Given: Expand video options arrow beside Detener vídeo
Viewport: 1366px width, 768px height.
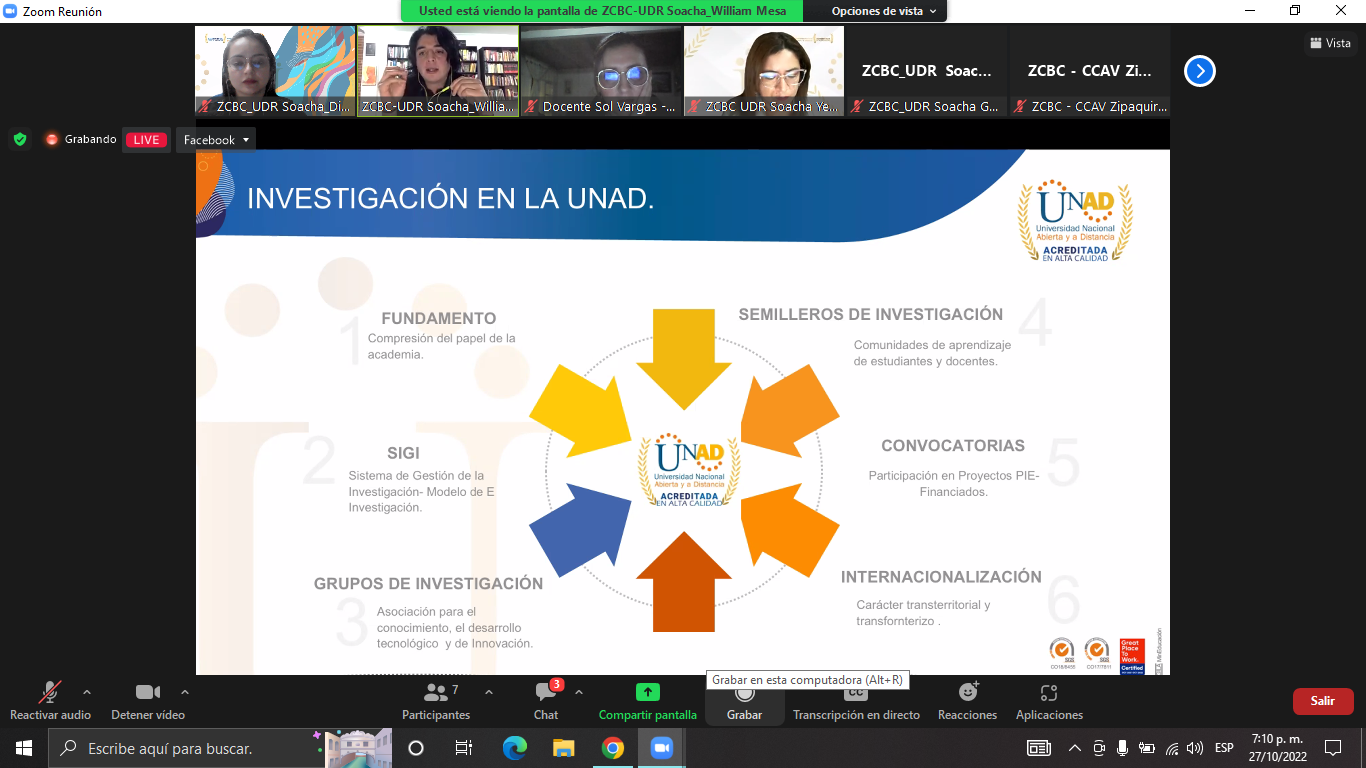Looking at the screenshot, I should [184, 692].
